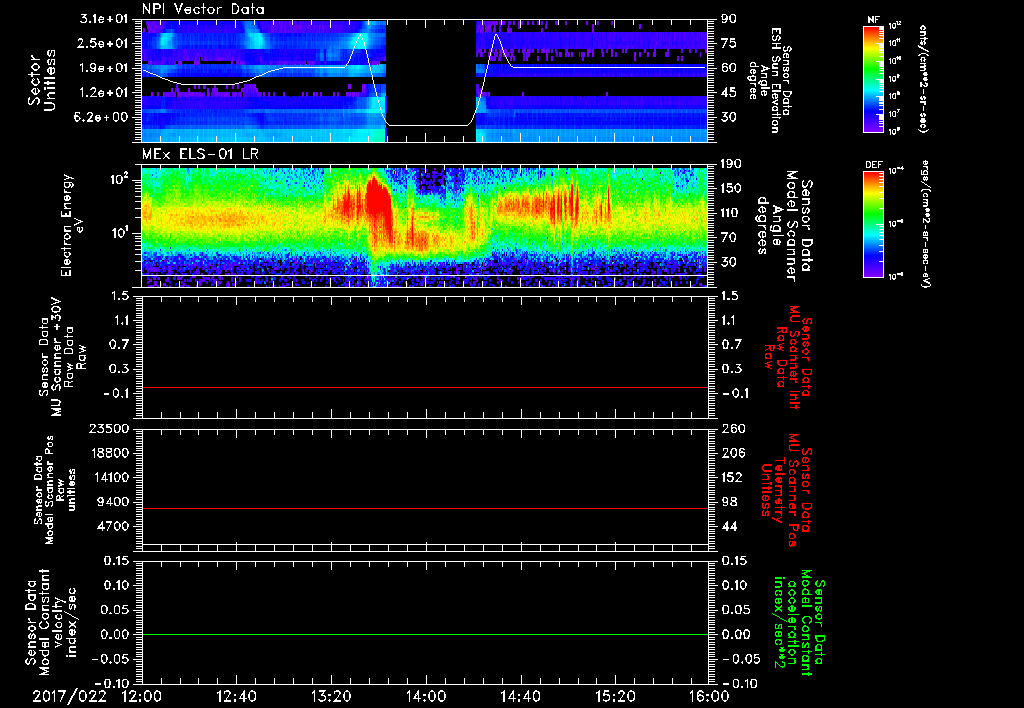
Task: Click the 'ergs/(cm**2-sr-sec-eV)' unit label
Action: pos(925,224)
